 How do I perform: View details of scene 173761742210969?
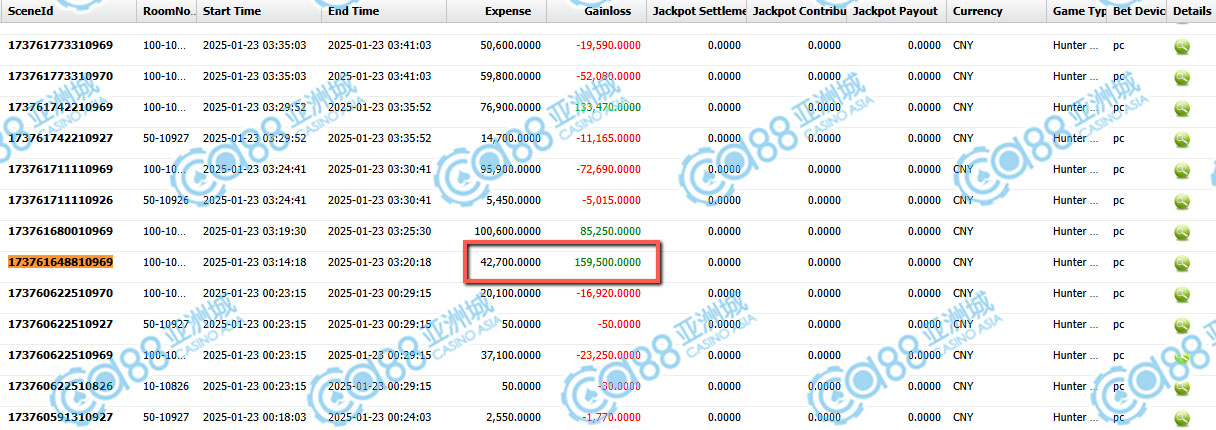[1182, 108]
